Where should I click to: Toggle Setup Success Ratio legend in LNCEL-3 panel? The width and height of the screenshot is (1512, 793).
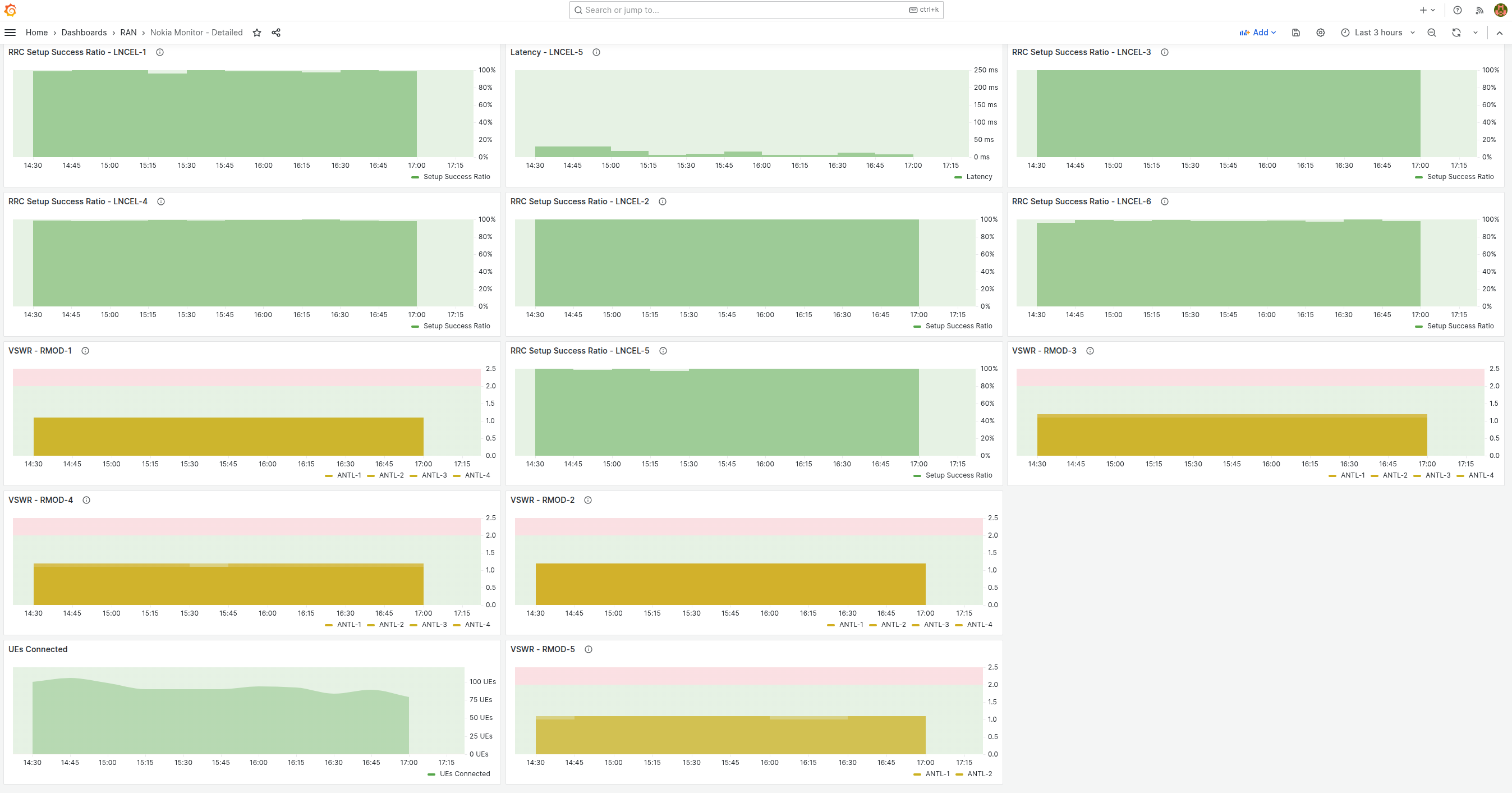click(x=1460, y=177)
